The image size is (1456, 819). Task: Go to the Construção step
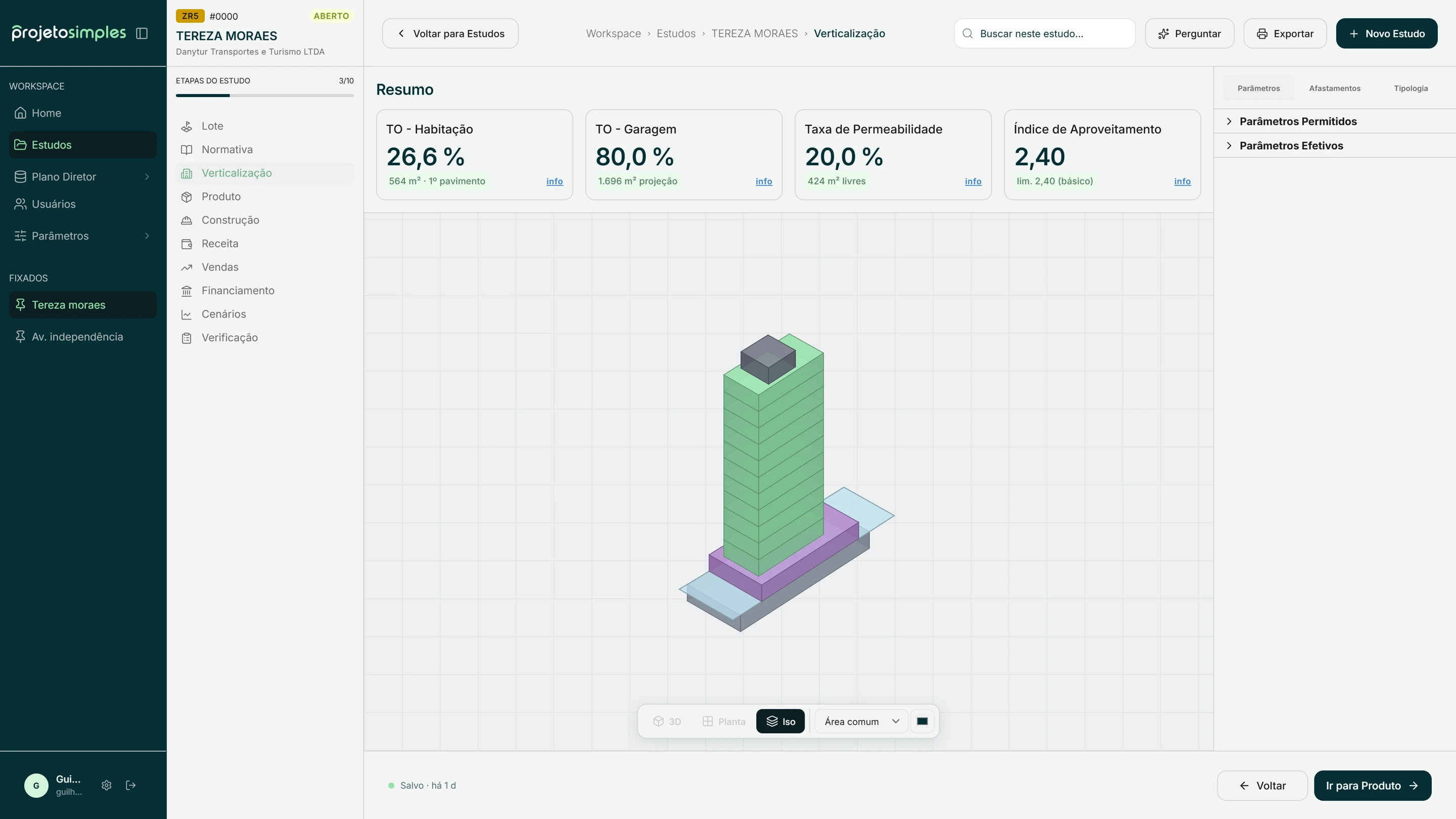(x=264, y=220)
